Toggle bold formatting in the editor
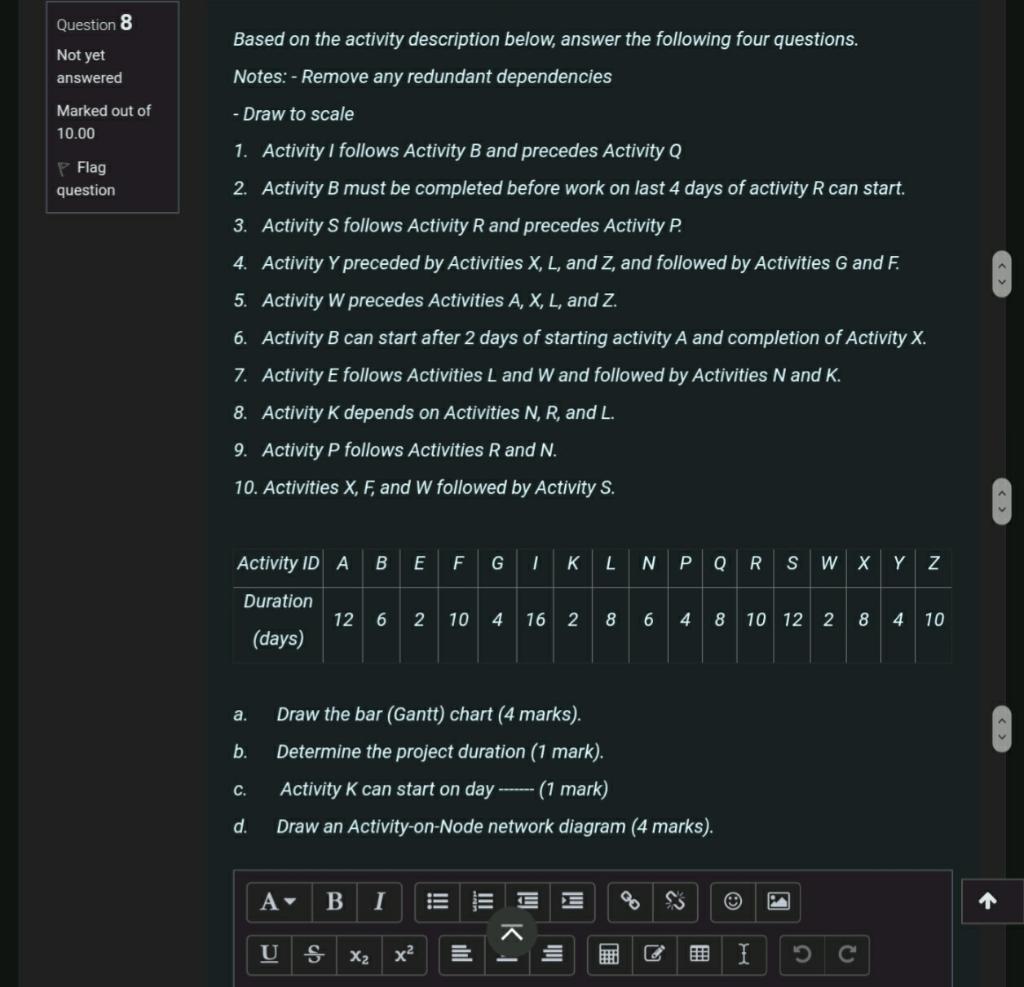This screenshot has height=987, width=1024. pos(333,901)
